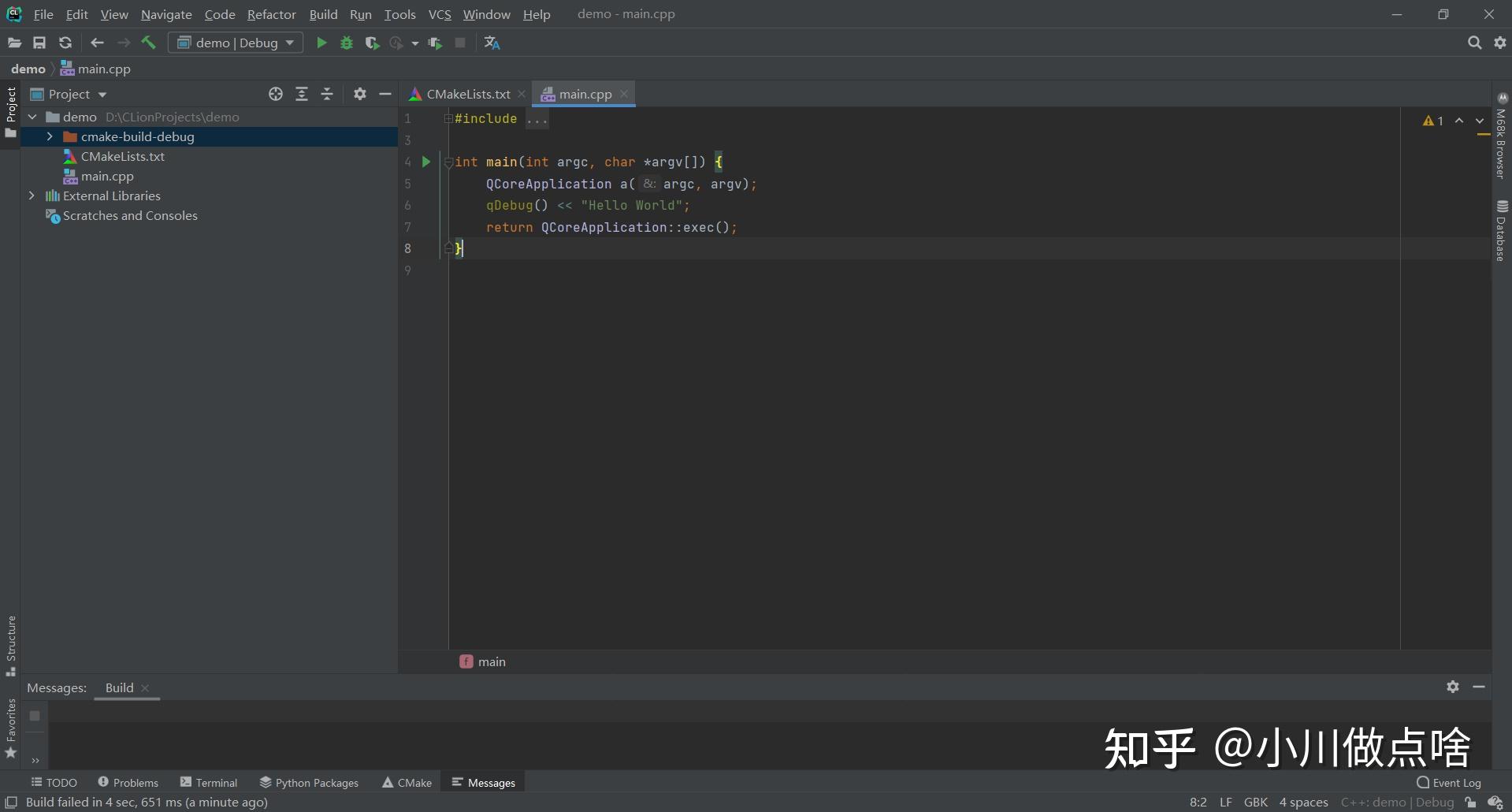
Task: Click Select Opened File target icon
Action: (x=276, y=94)
